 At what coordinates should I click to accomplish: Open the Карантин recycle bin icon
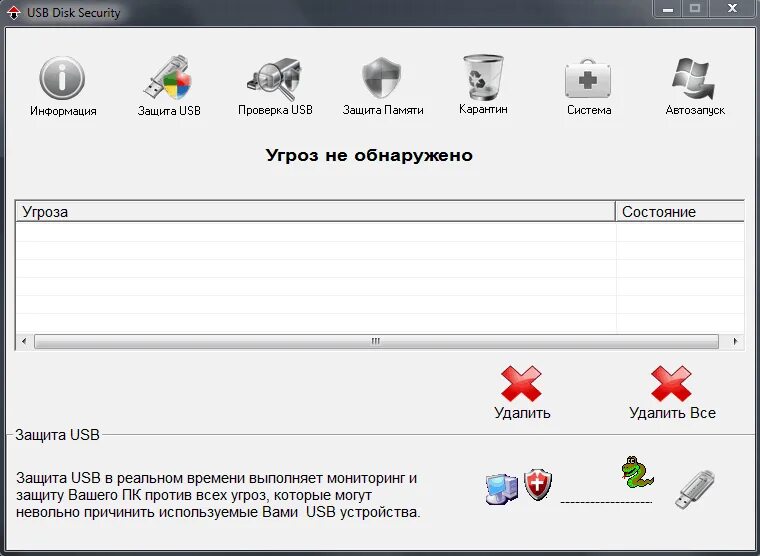click(x=483, y=78)
